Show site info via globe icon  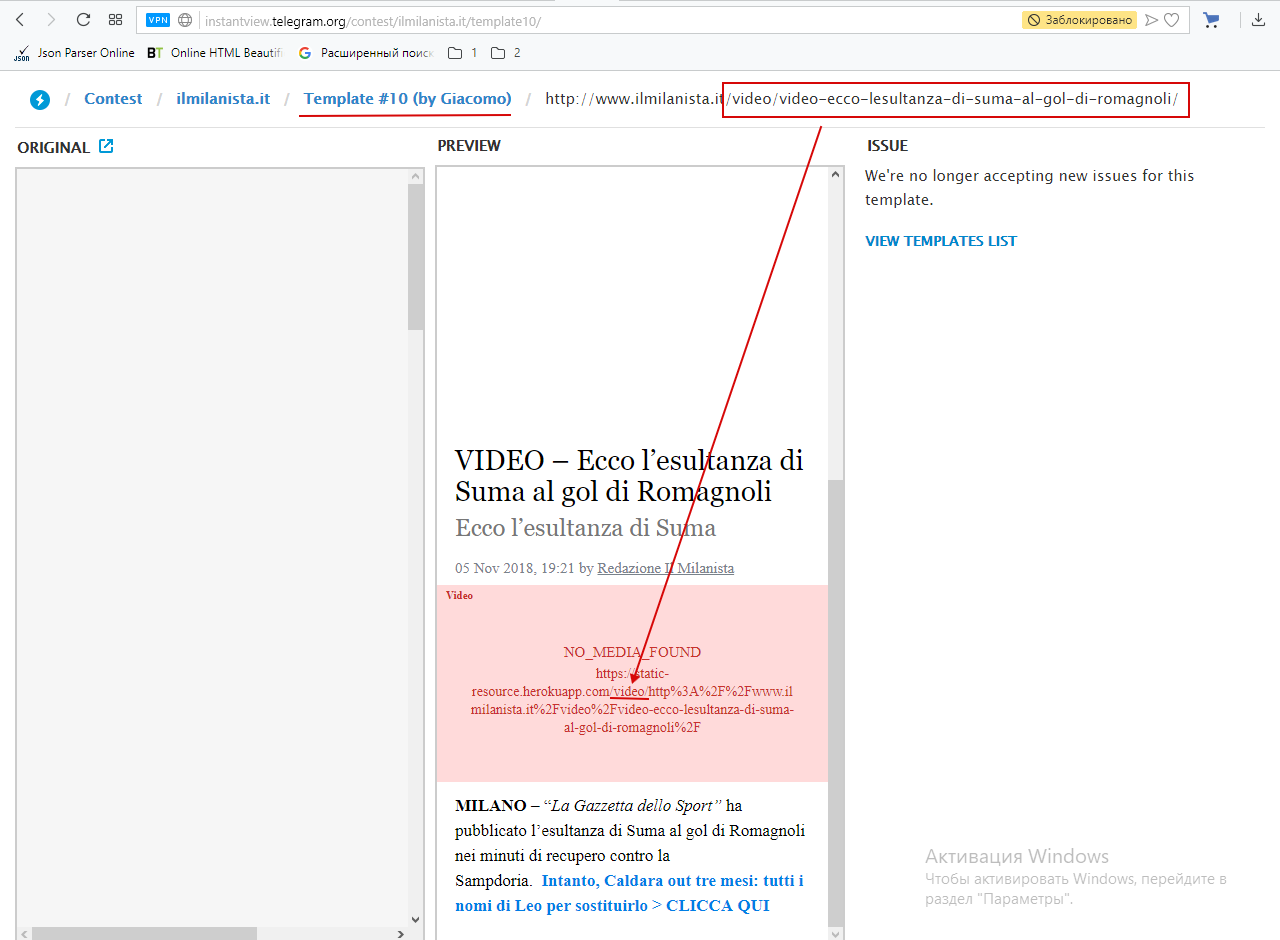tap(185, 20)
